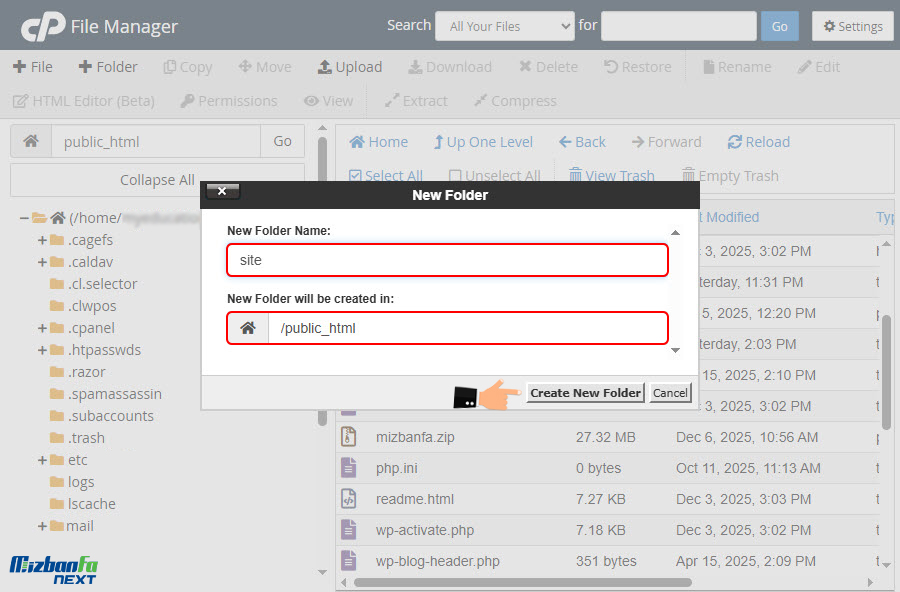Collapse the /home root tree node

coord(24,218)
